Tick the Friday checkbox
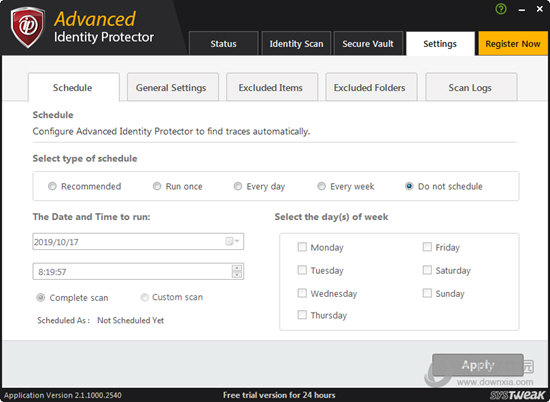550x402 pixels. (427, 247)
